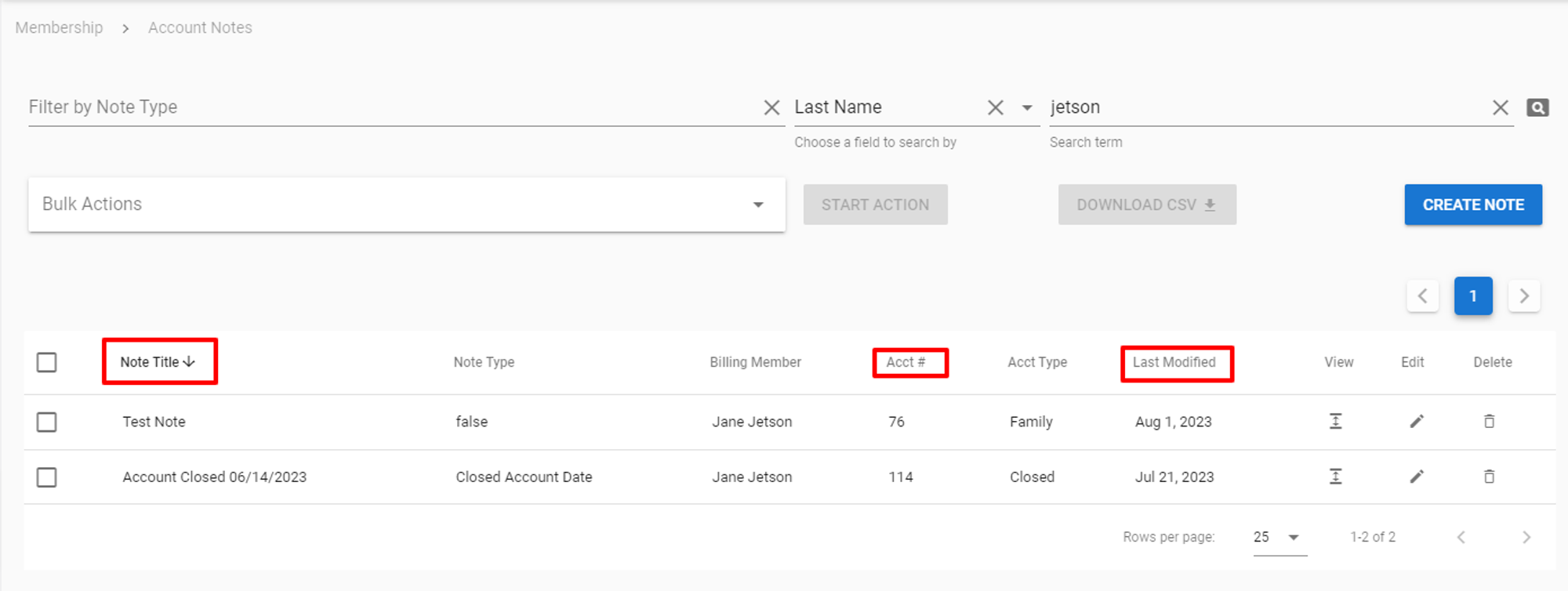Click the Jul 21, 2023 date cell
The image size is (1568, 591).
point(1174,477)
